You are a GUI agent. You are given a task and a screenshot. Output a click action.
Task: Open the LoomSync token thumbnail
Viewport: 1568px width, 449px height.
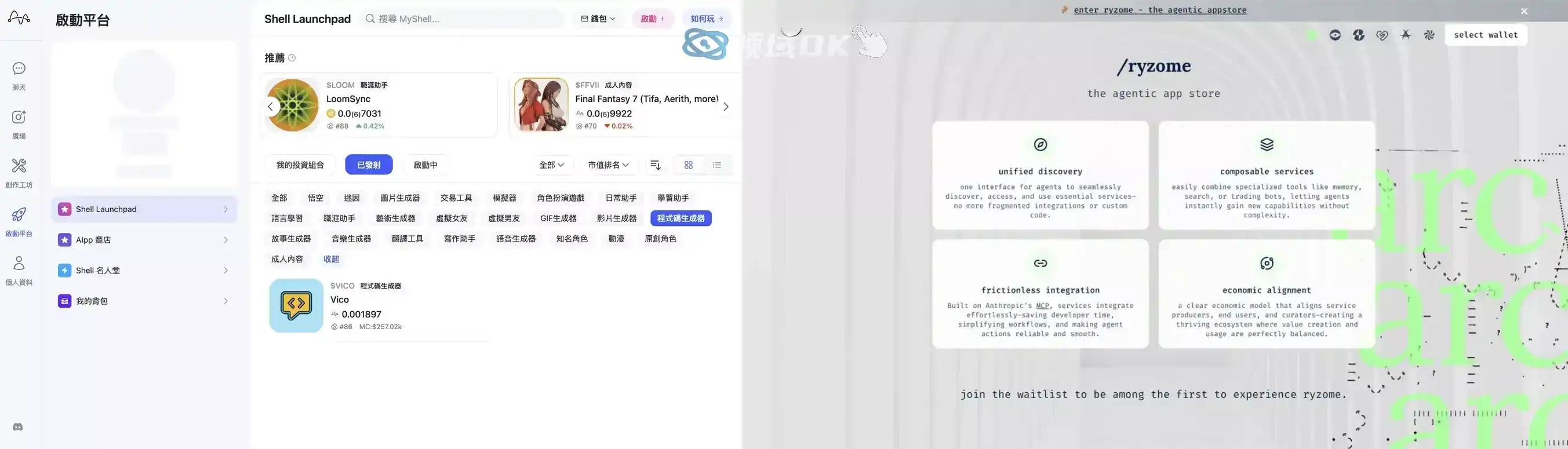tap(293, 105)
